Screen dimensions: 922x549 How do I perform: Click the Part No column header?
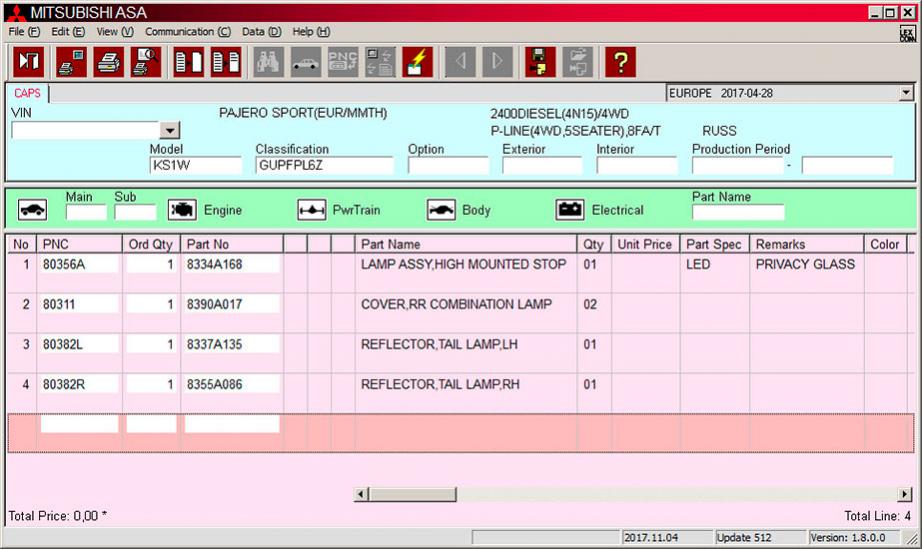(x=232, y=245)
